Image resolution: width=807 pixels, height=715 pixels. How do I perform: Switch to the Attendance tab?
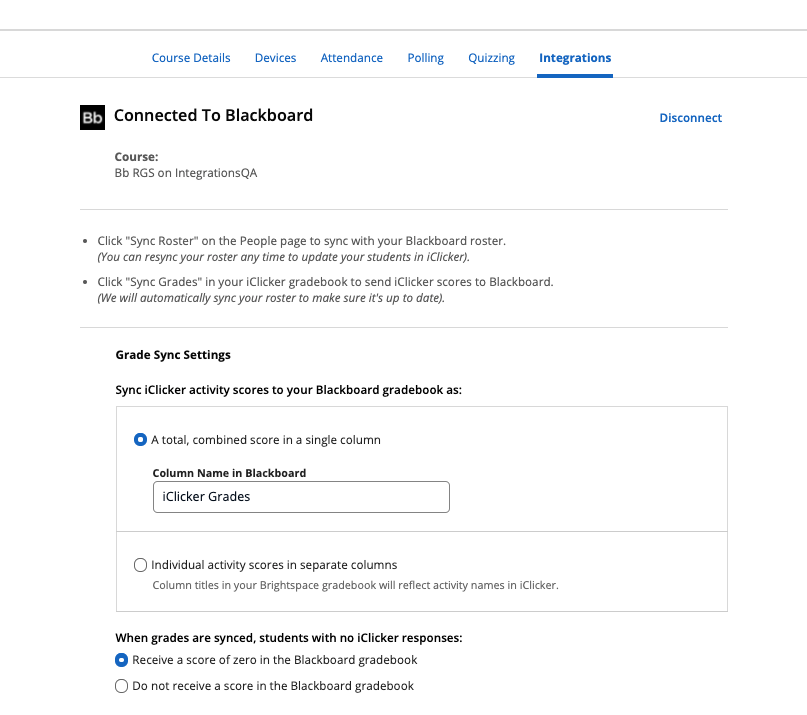click(x=351, y=57)
